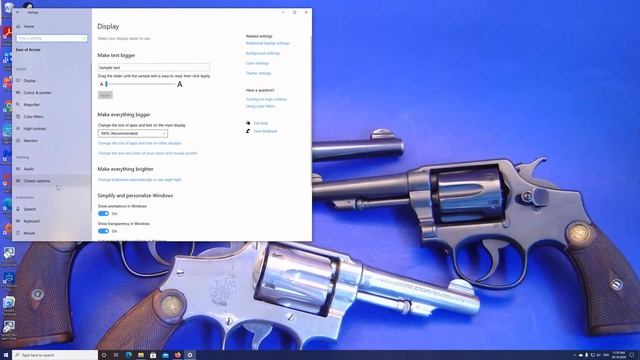Toggle Show transparency in Windows switch
The height and width of the screenshot is (360, 640).
coord(103,231)
